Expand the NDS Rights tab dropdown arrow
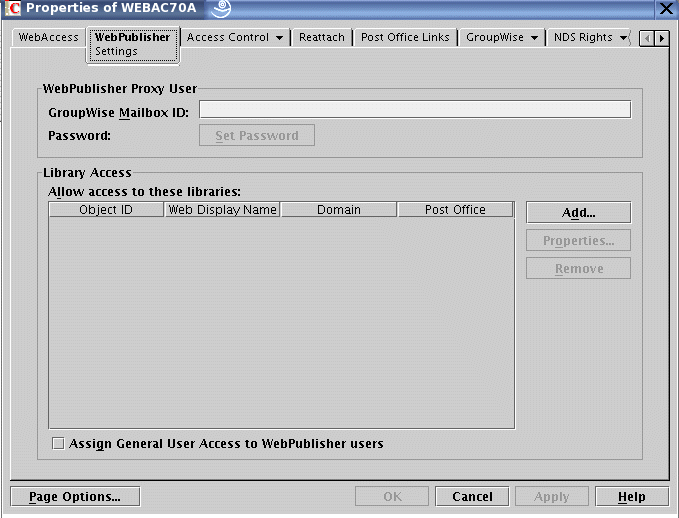679x518 pixels. (x=623, y=38)
